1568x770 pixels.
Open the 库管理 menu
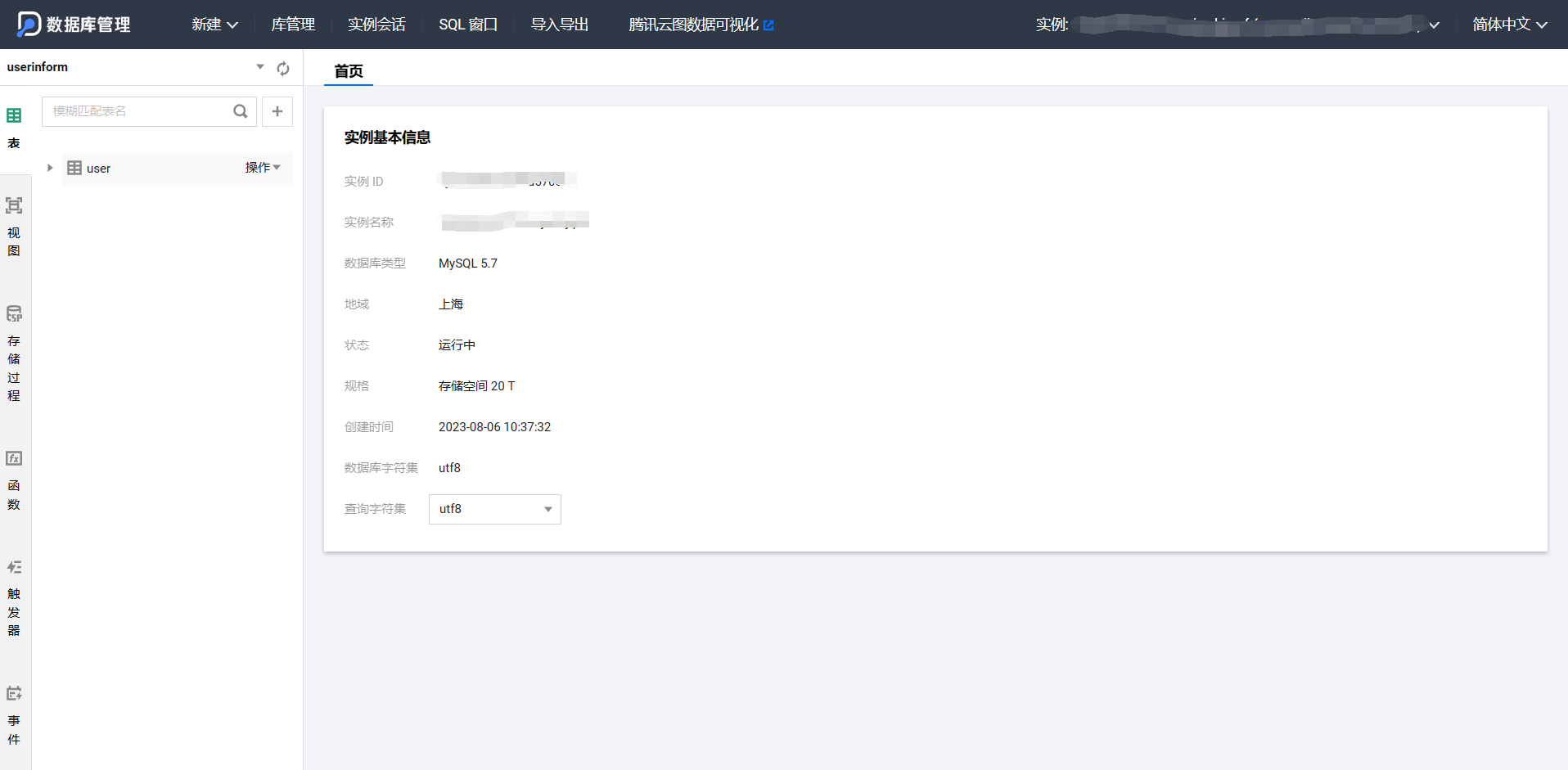coord(293,25)
